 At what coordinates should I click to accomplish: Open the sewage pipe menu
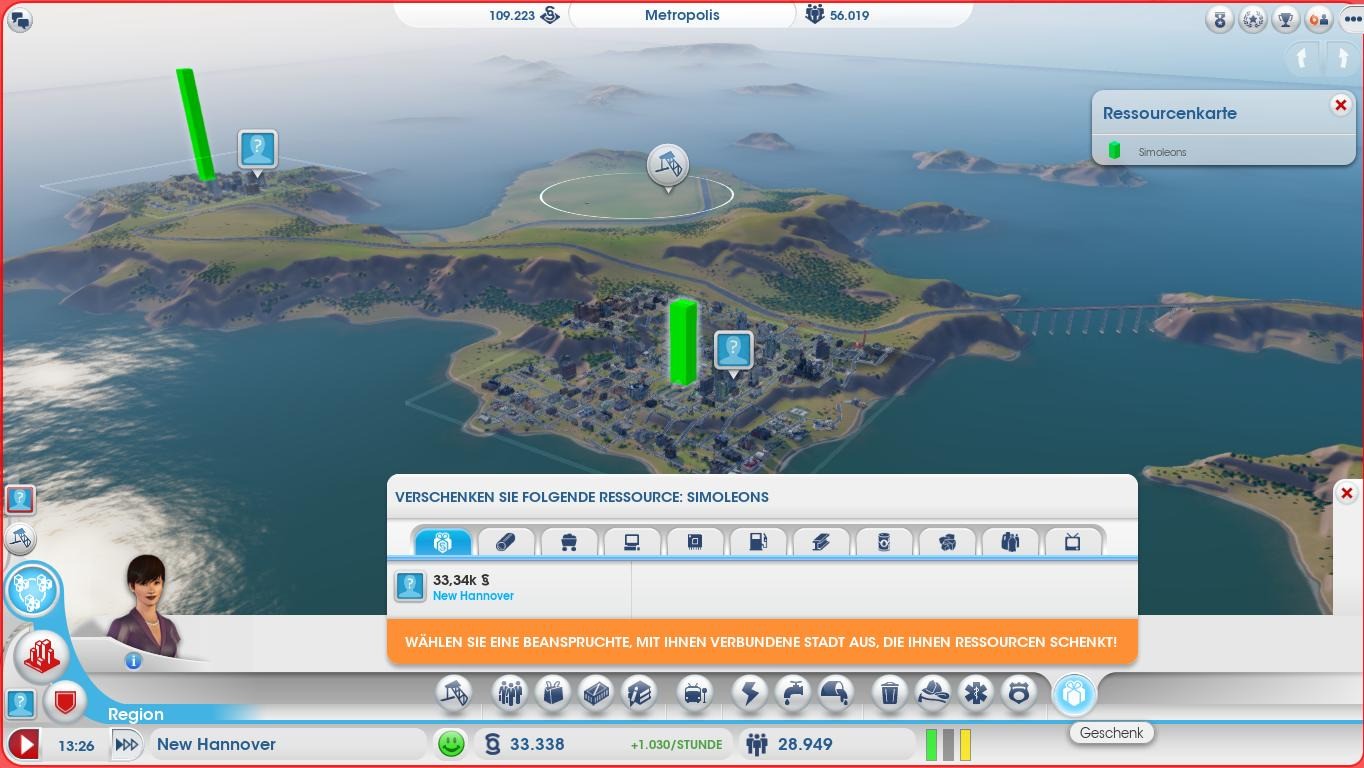836,692
